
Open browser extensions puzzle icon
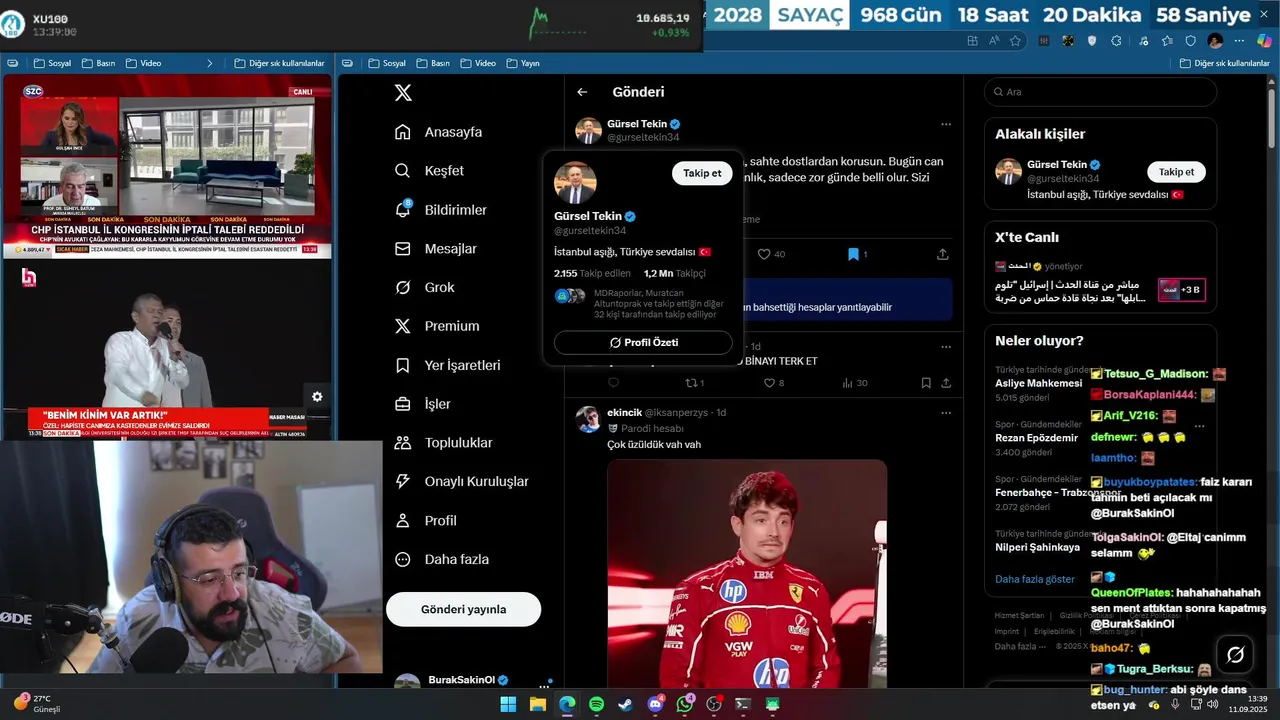[1116, 41]
